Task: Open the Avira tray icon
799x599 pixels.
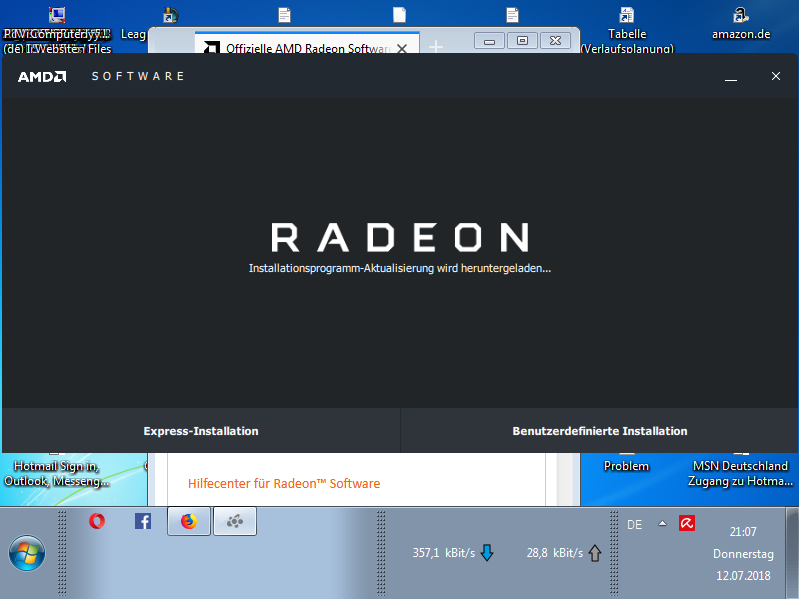Action: pyautogui.click(x=687, y=523)
